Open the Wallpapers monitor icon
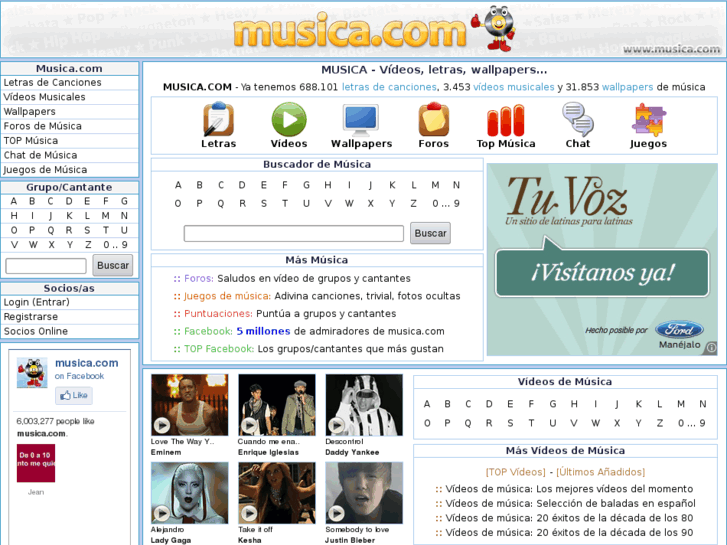The image size is (727, 545). 361,120
